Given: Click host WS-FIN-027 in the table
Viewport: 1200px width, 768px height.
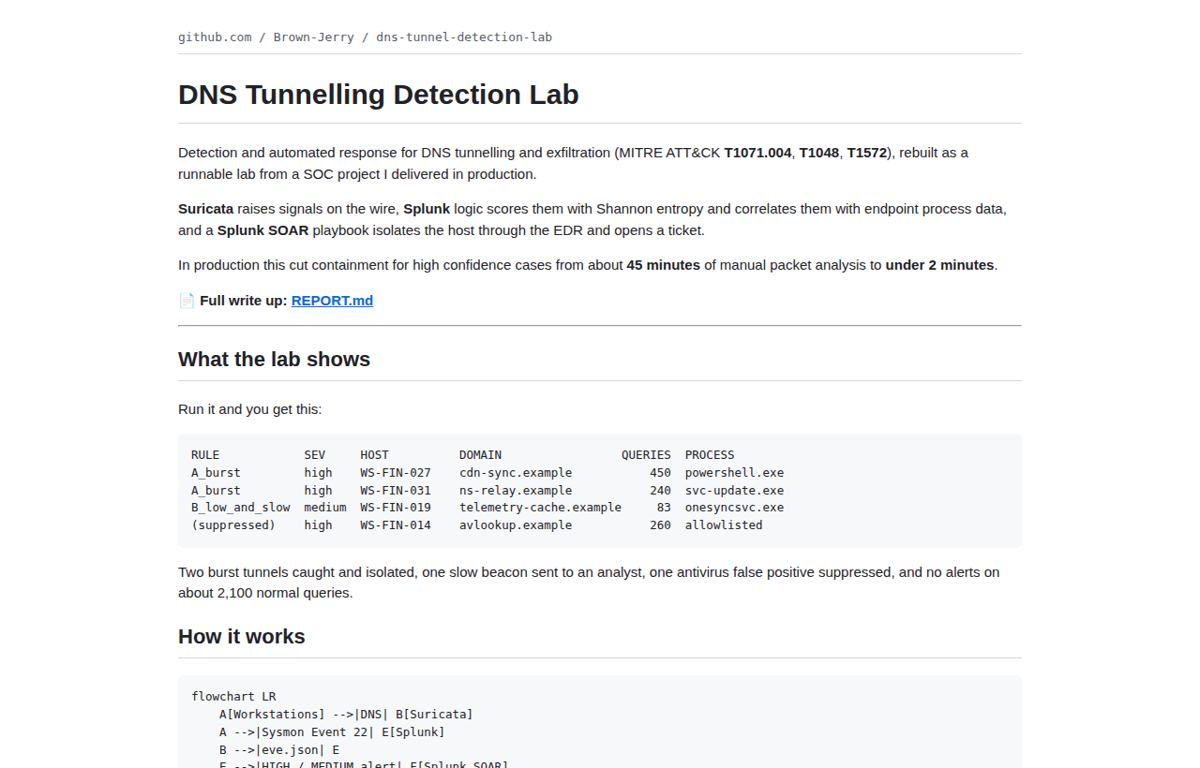Looking at the screenshot, I should pos(396,473).
